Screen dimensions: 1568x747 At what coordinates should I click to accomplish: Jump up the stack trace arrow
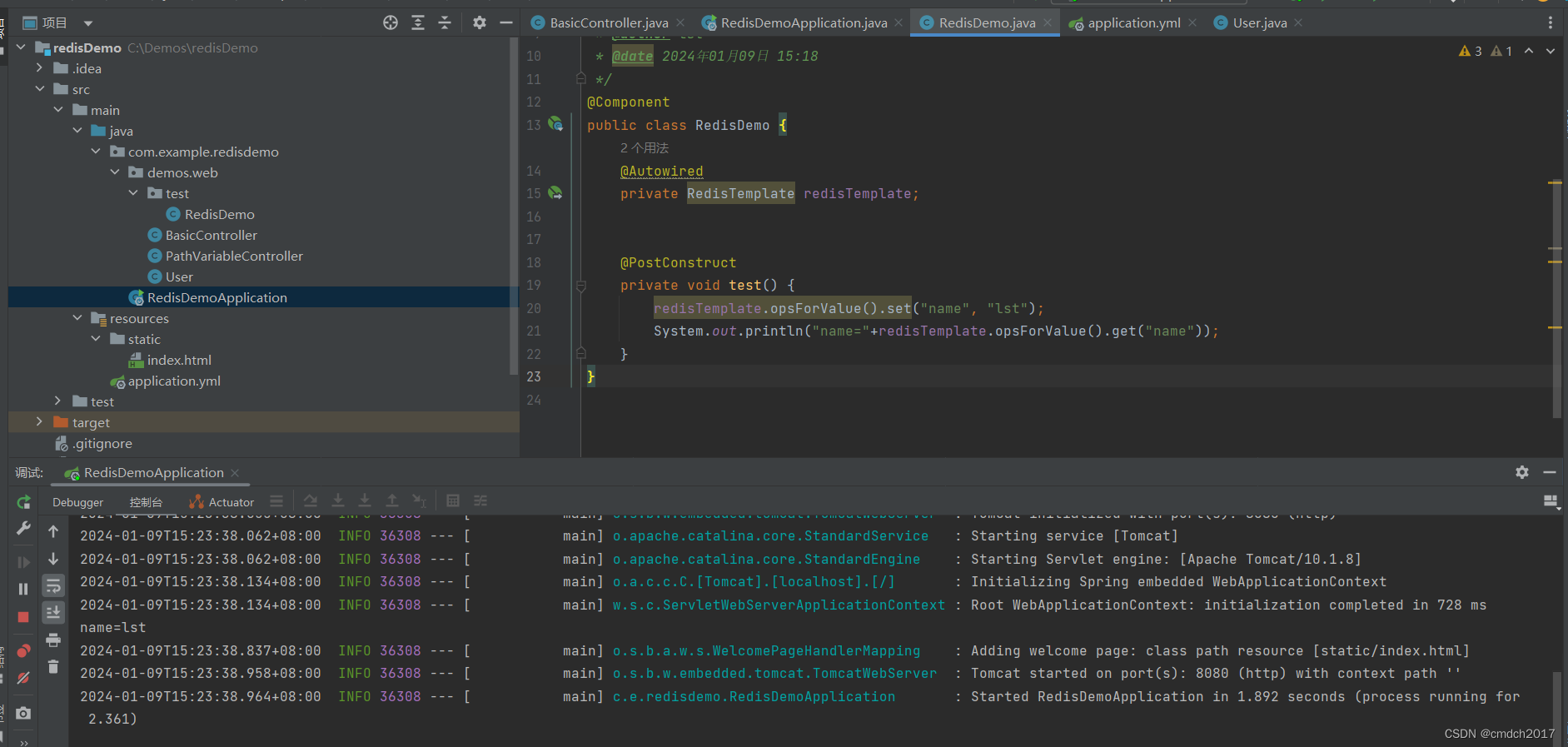click(53, 531)
